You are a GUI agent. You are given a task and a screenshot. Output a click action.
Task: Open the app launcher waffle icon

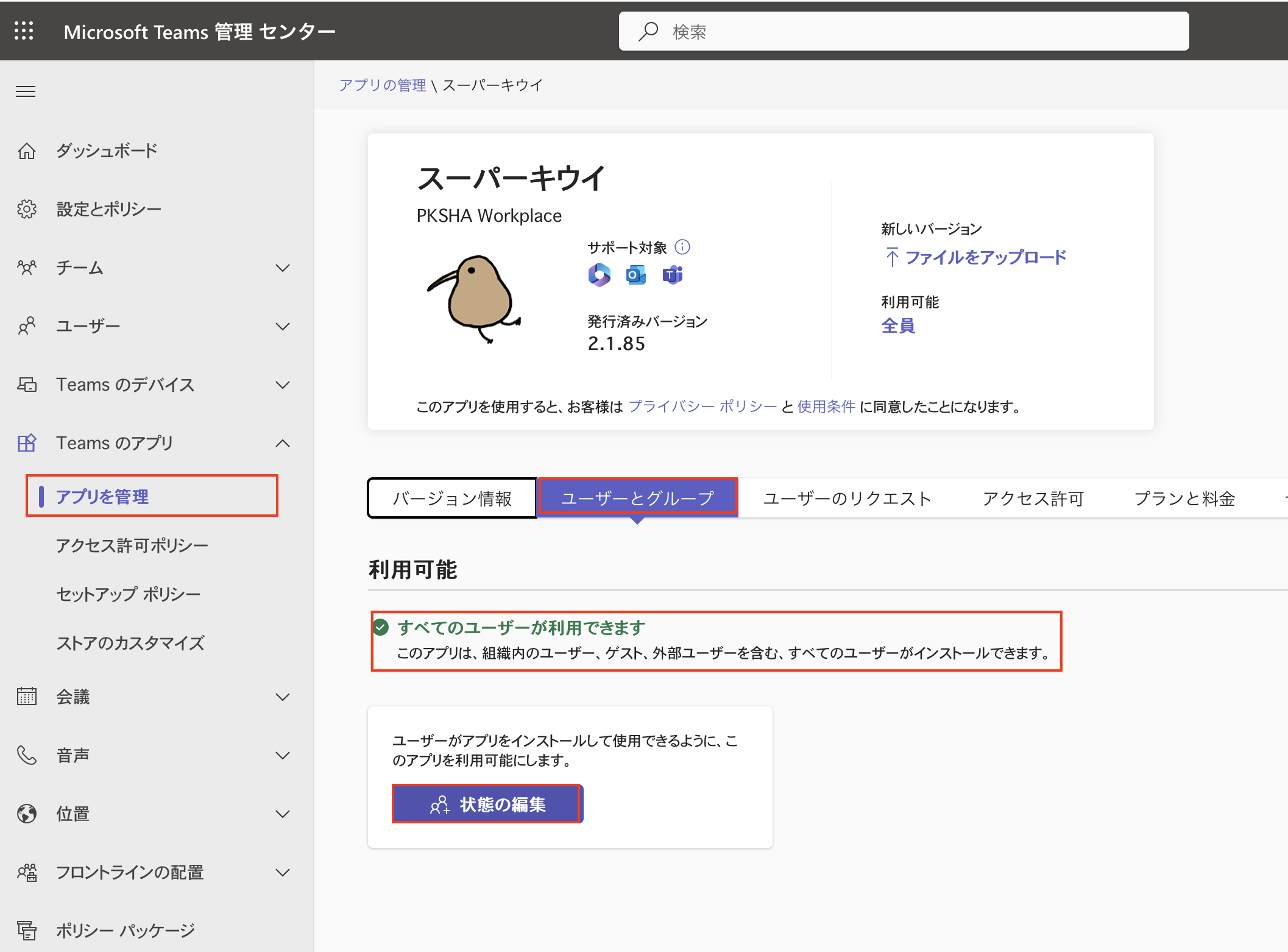[x=24, y=30]
